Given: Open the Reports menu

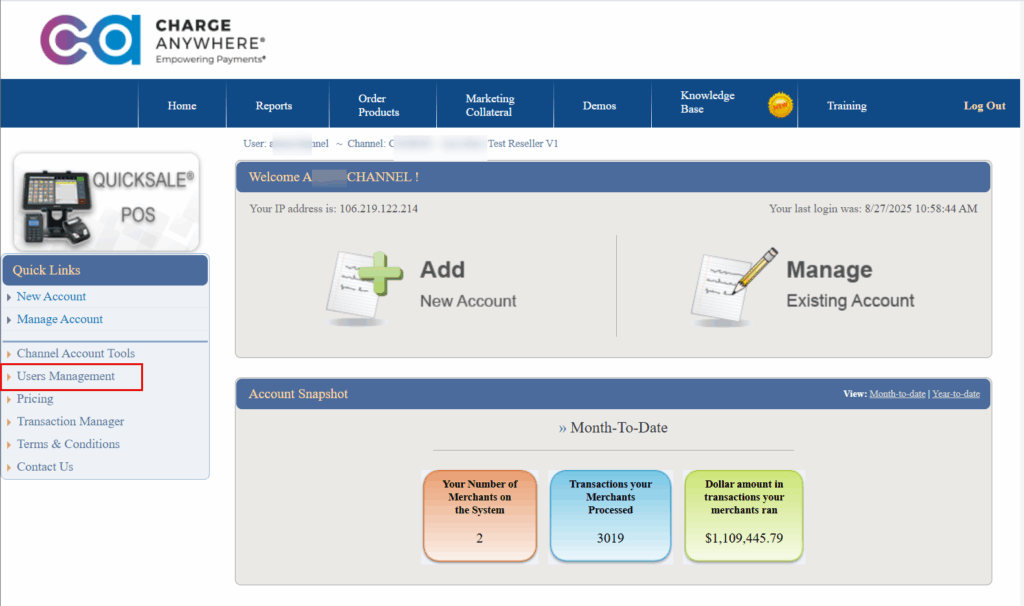Looking at the screenshot, I should [x=273, y=106].
